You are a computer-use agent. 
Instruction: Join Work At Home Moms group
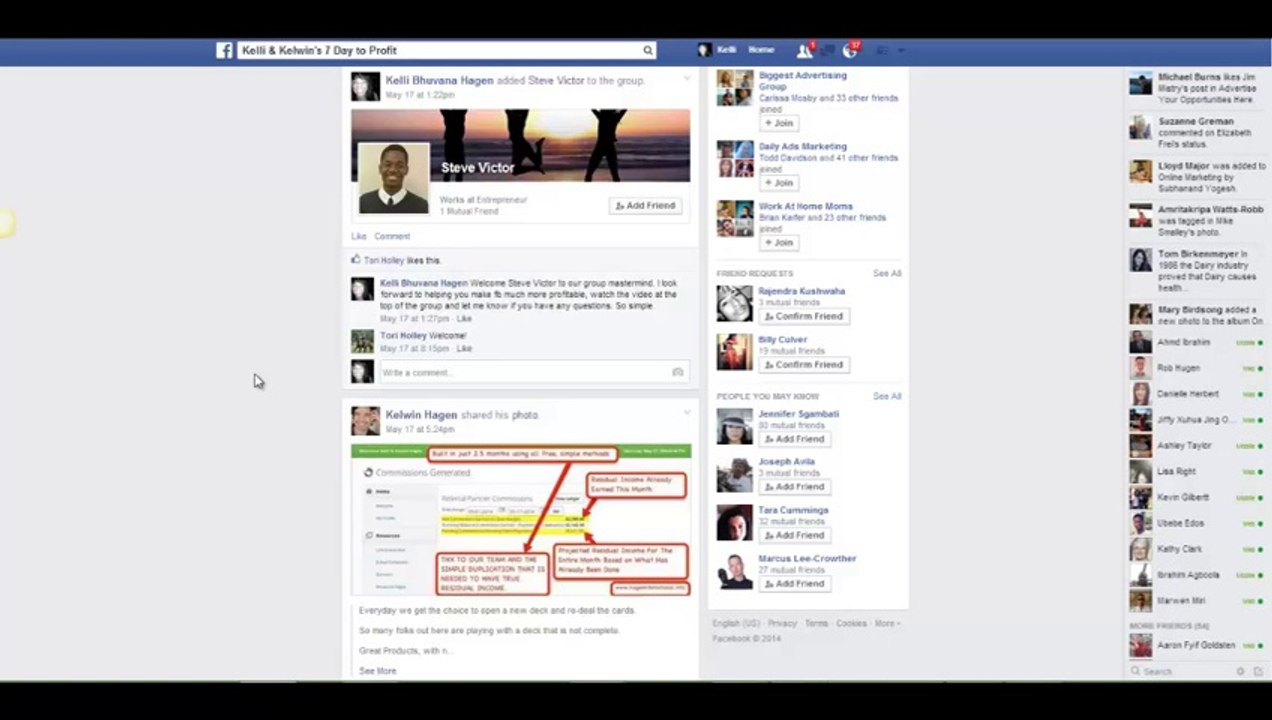click(779, 243)
